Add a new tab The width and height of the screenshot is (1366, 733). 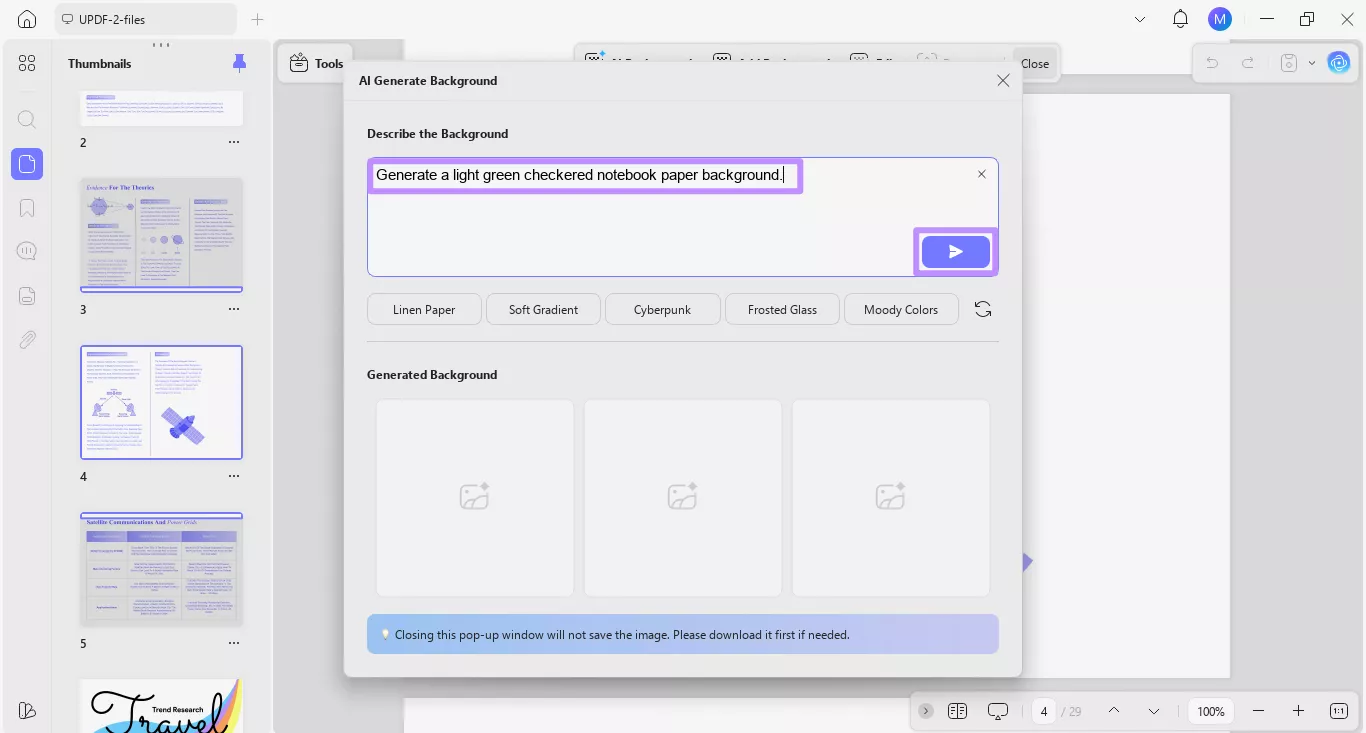[x=257, y=19]
